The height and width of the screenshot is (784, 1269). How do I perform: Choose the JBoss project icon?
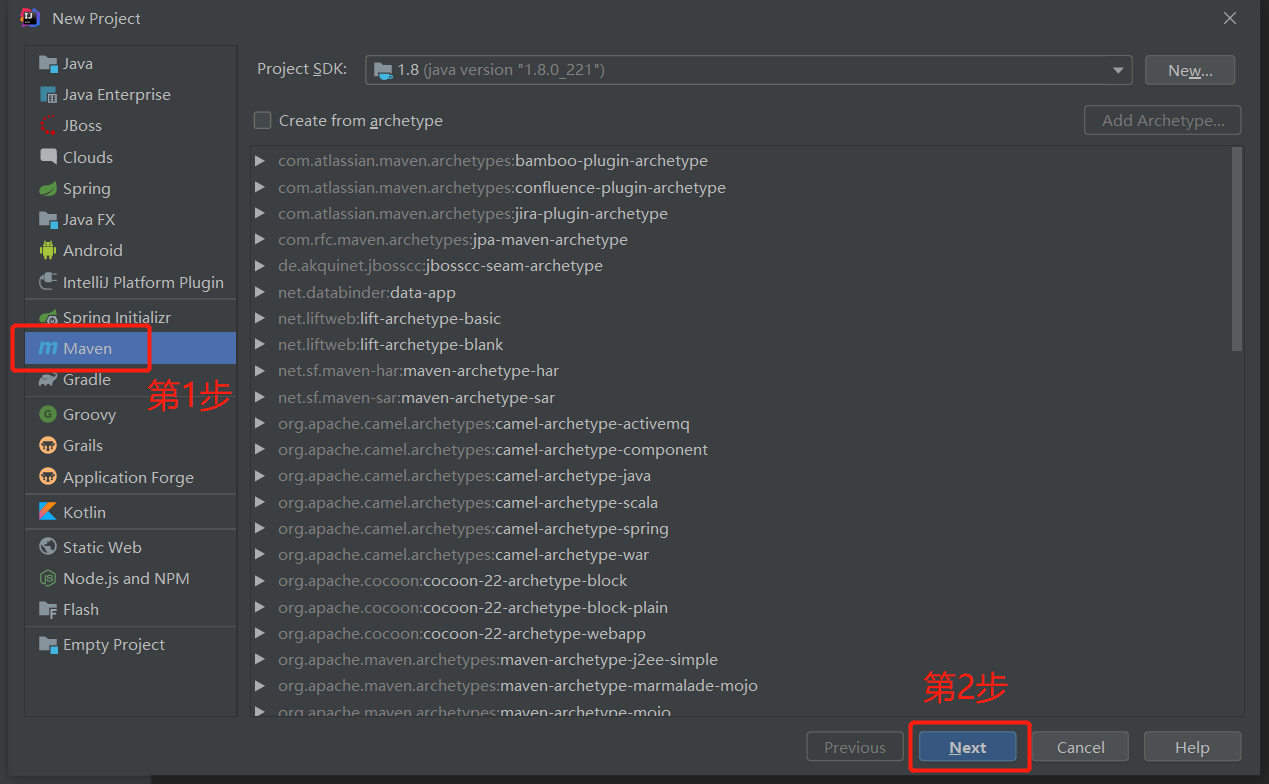click(48, 126)
